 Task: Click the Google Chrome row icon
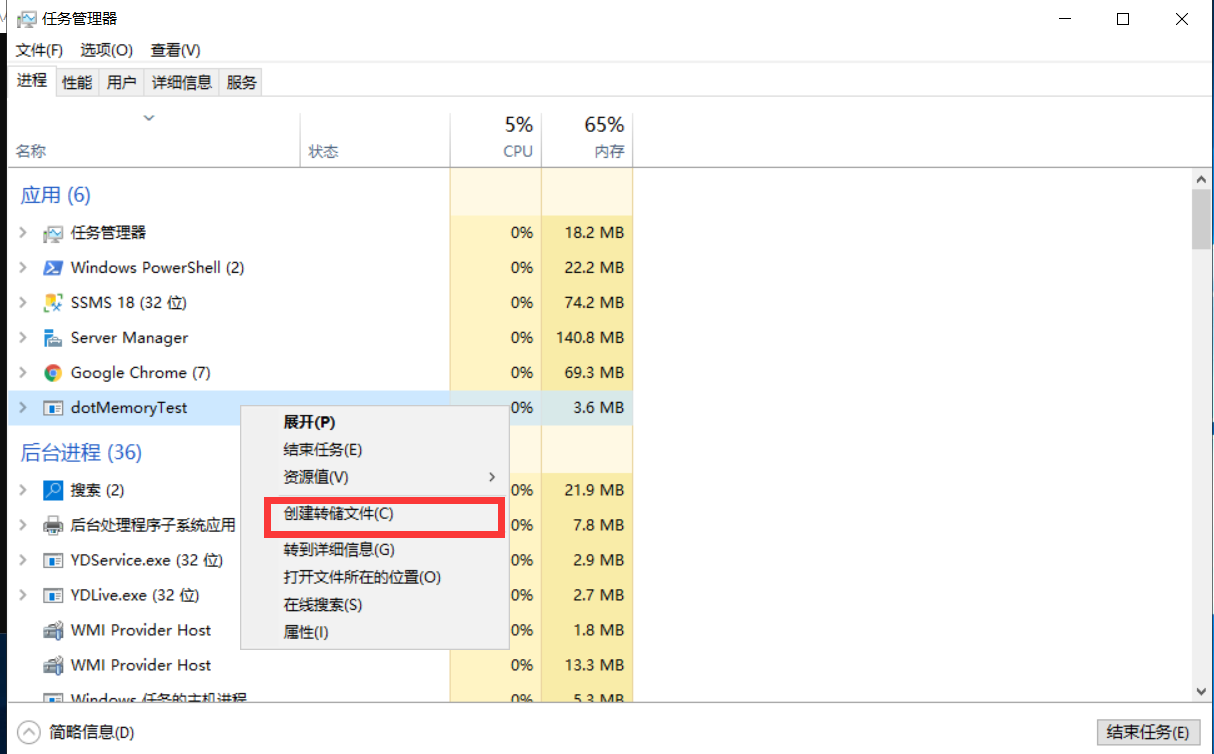[x=53, y=373]
